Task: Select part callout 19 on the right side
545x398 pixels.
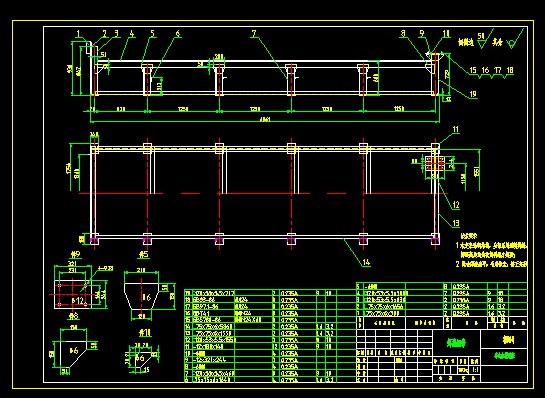Action: pos(473,94)
